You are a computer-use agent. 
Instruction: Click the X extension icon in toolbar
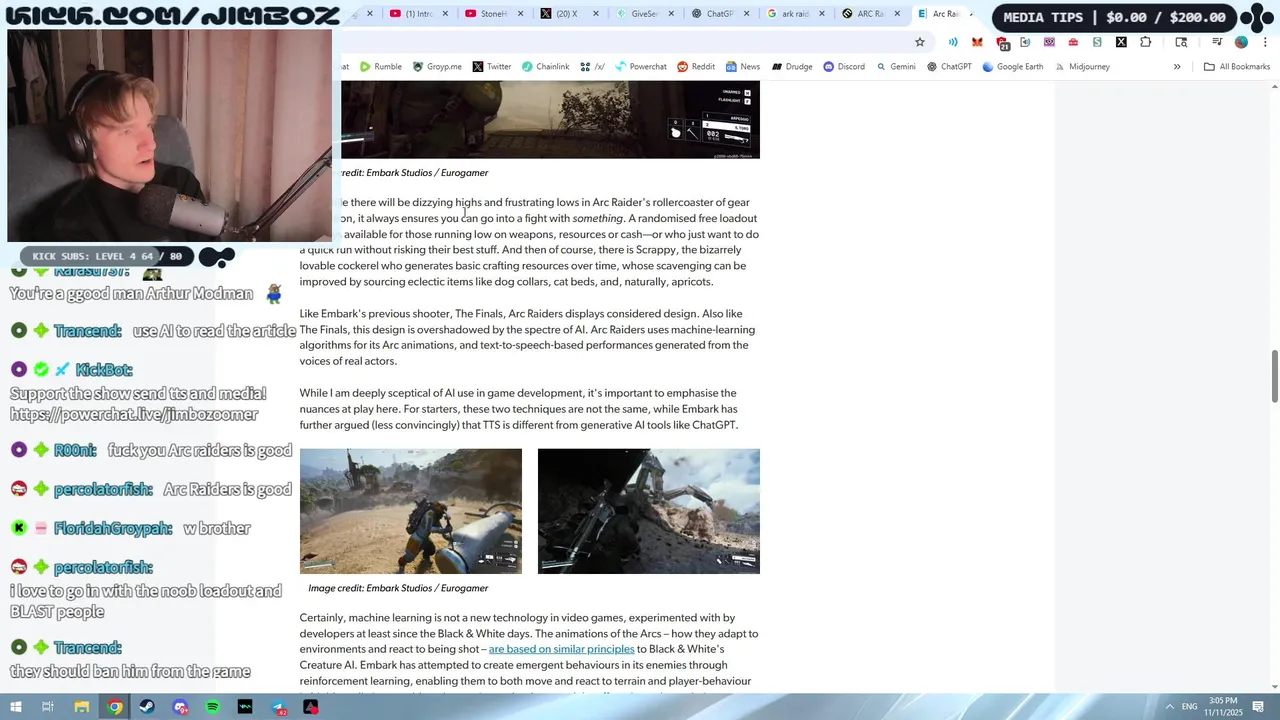(1121, 42)
